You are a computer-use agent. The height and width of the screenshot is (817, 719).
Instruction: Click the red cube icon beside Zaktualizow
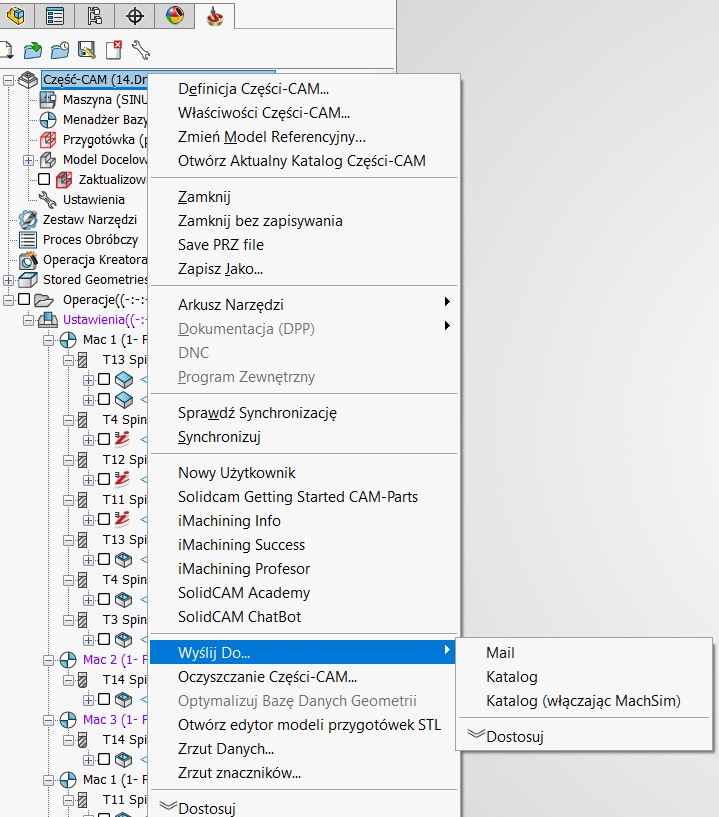click(64, 180)
